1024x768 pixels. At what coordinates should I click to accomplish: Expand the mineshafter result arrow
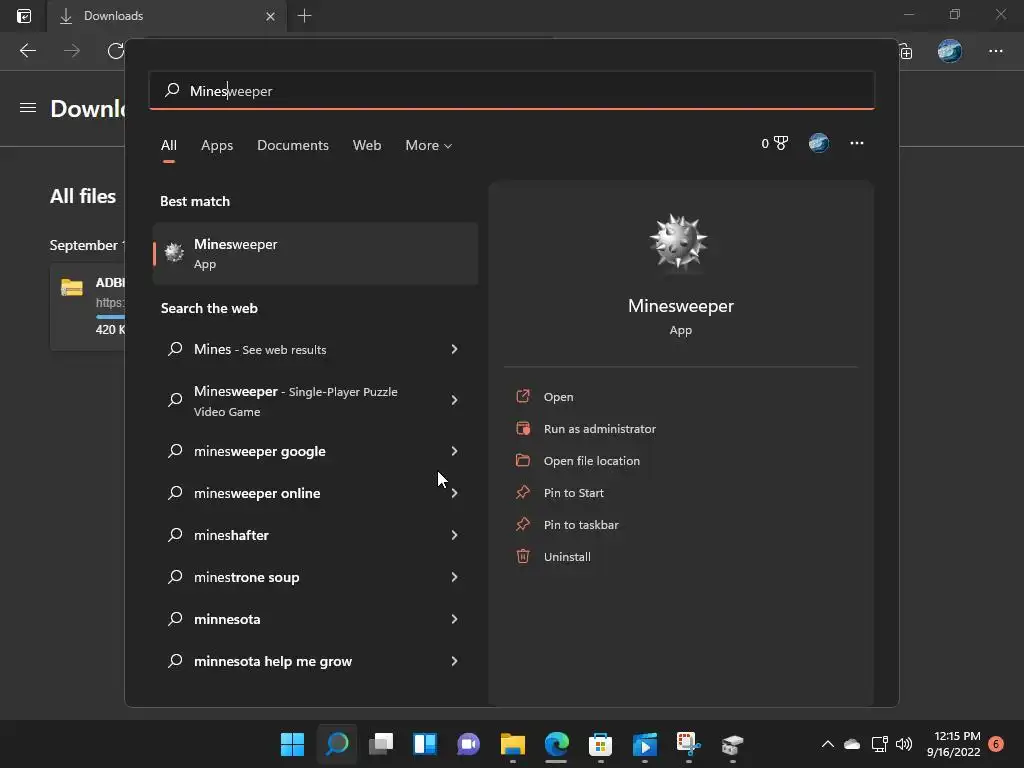tap(455, 535)
